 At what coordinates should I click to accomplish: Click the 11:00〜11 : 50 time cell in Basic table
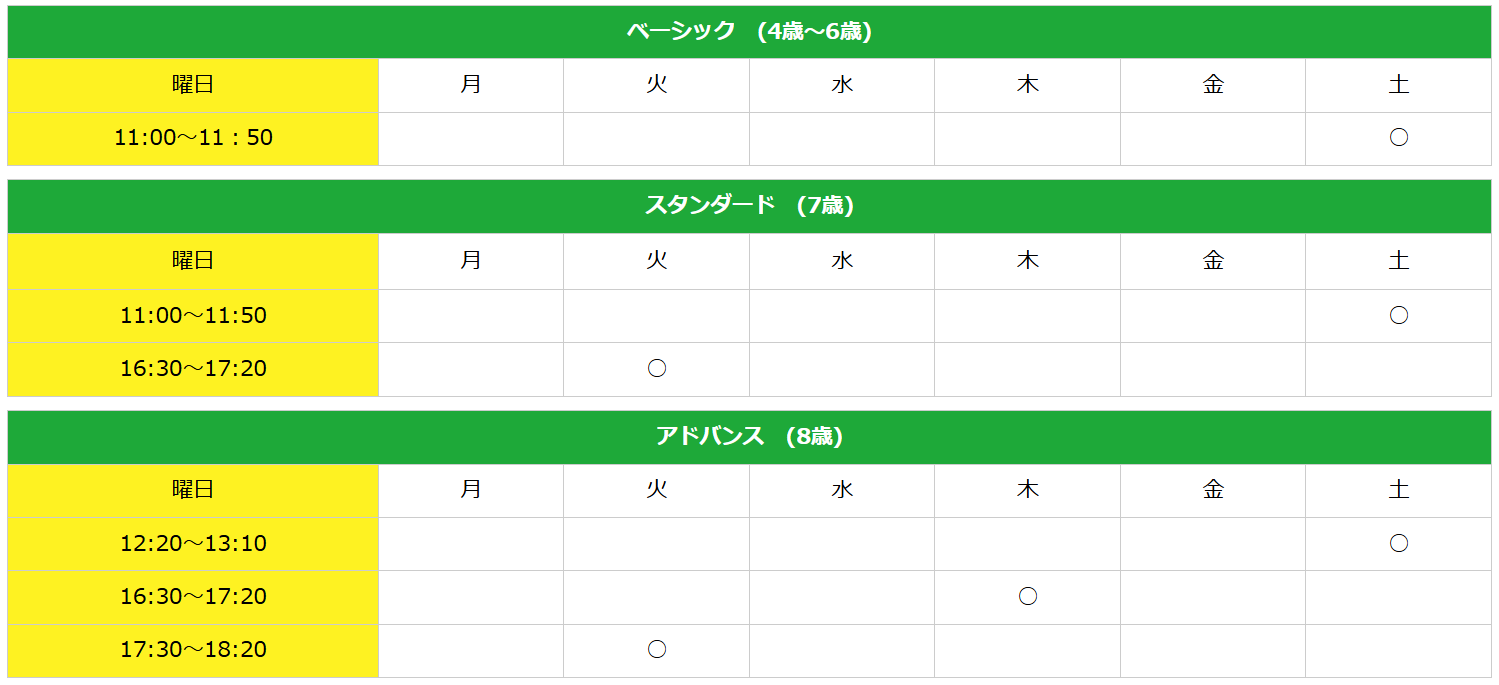coord(193,138)
